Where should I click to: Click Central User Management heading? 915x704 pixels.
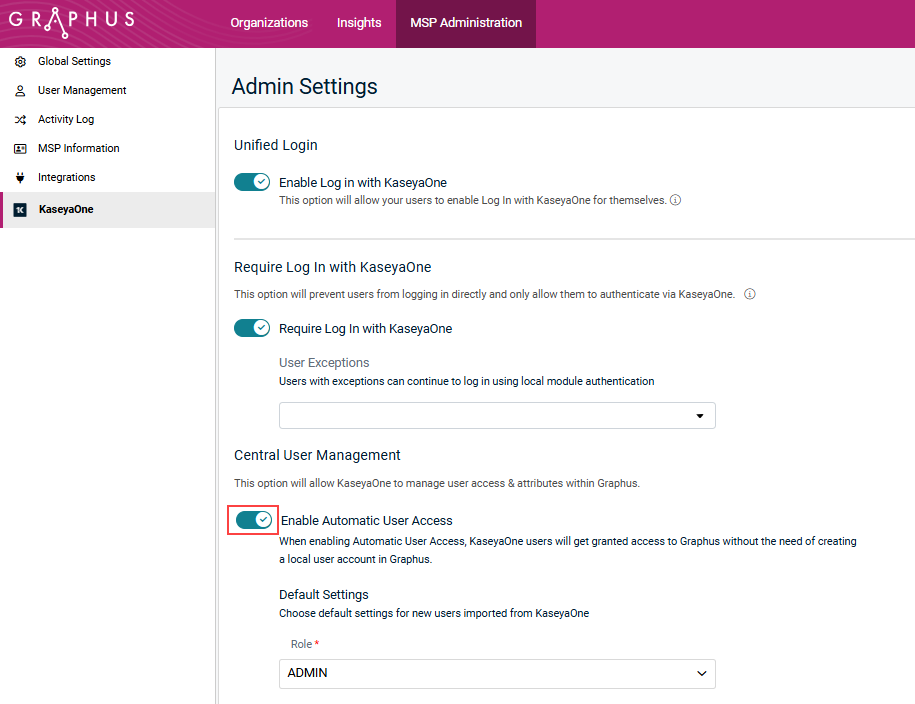tap(317, 455)
